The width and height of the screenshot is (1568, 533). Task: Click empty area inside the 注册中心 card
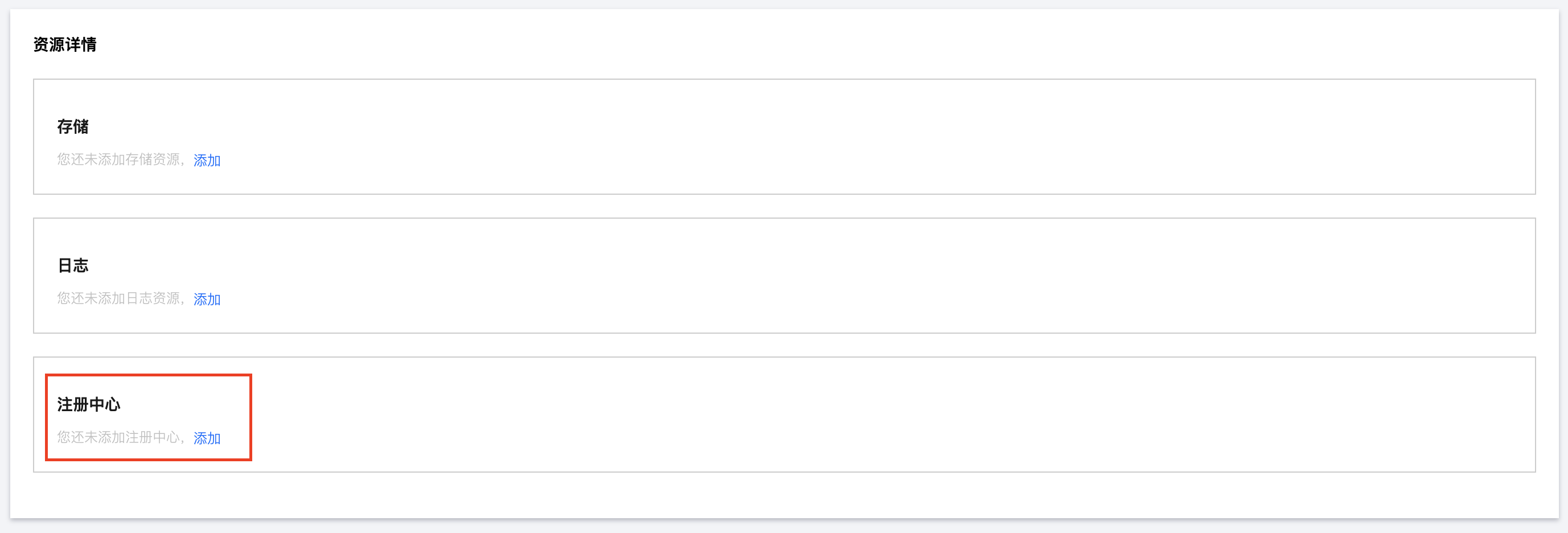852,415
